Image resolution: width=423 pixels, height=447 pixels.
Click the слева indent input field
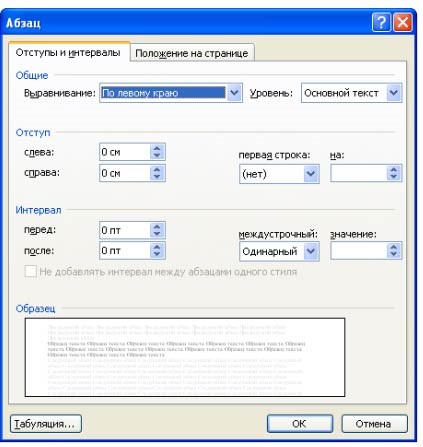[125, 152]
